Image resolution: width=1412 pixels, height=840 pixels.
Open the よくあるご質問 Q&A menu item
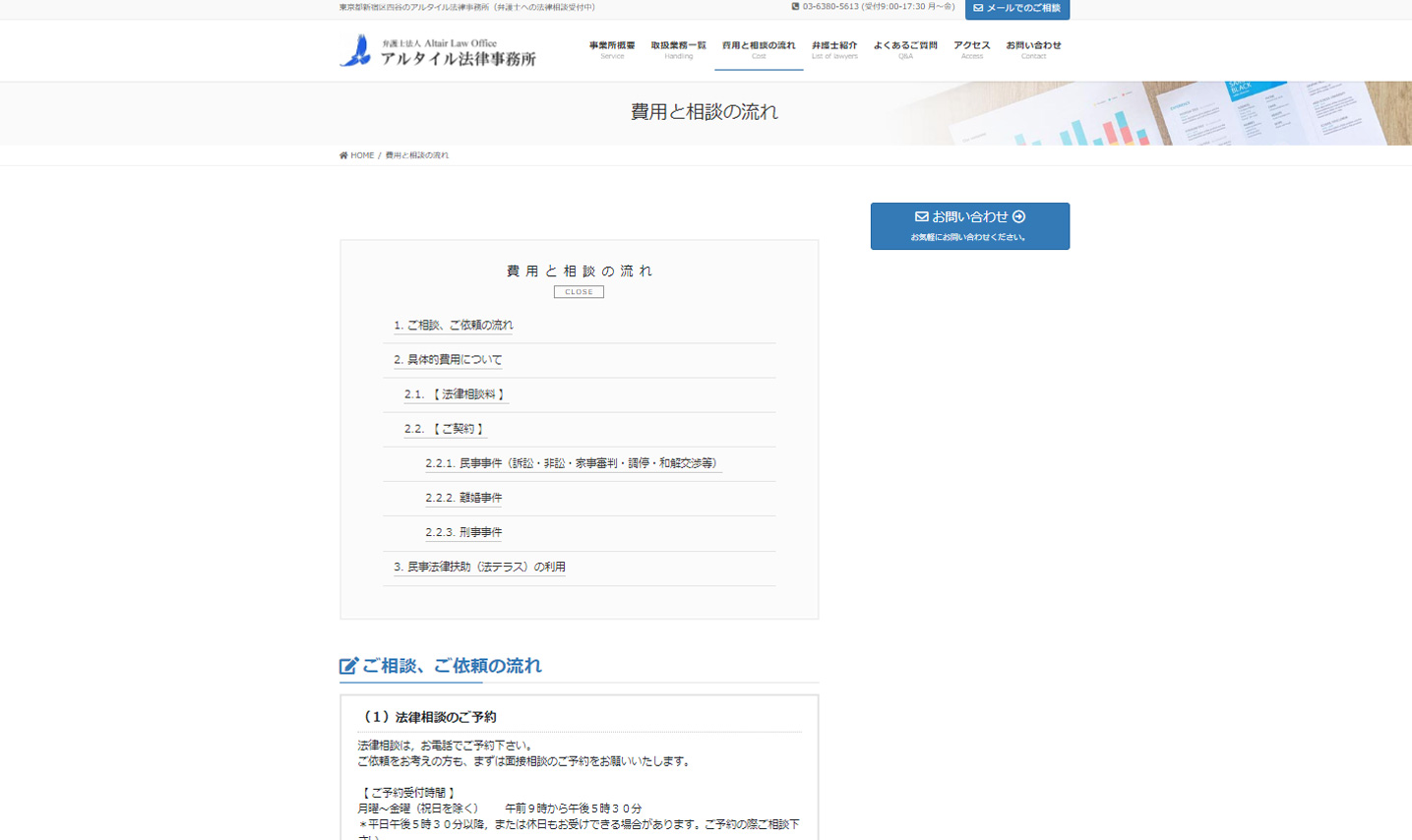(x=905, y=49)
